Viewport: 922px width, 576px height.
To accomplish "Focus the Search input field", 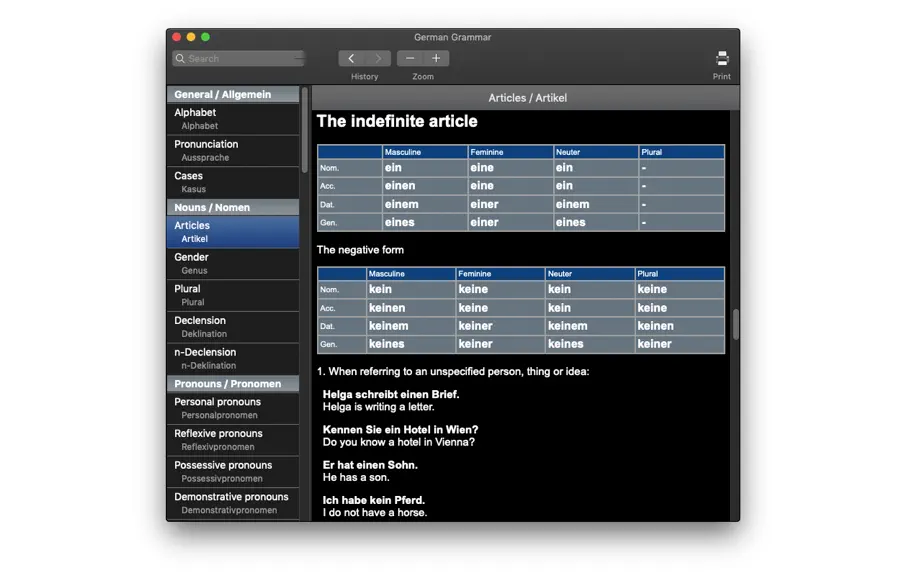I will pyautogui.click(x=239, y=59).
